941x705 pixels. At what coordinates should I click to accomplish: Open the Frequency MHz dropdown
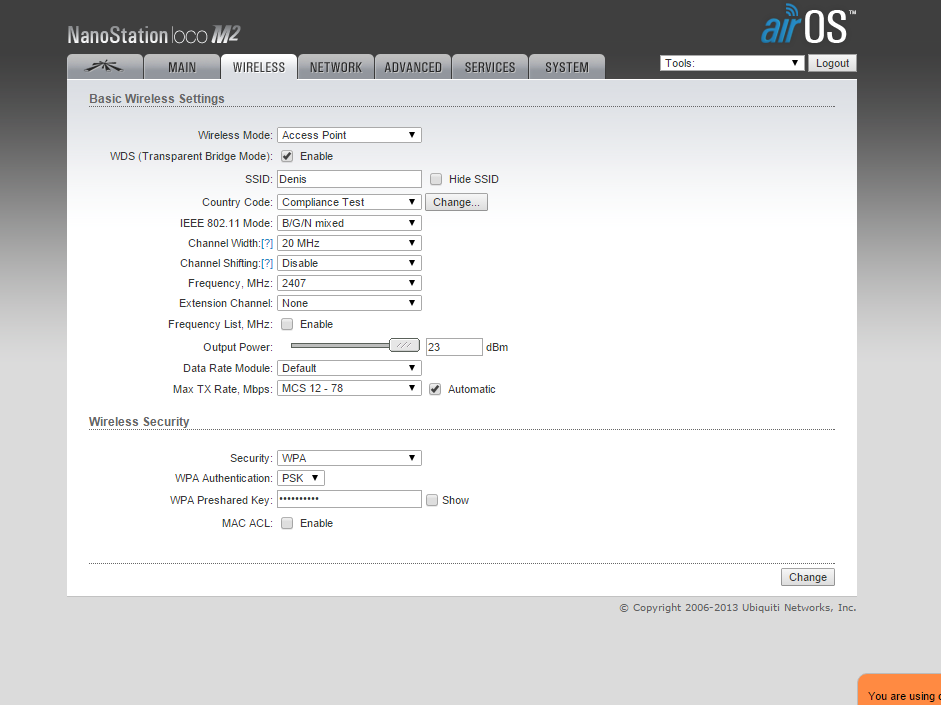349,283
